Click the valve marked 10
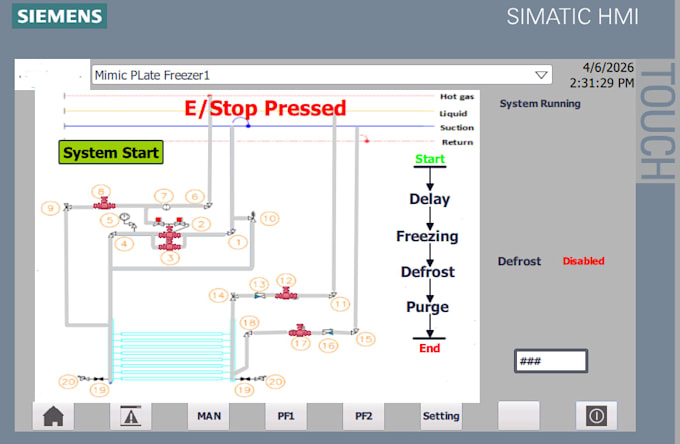The height and width of the screenshot is (444, 680). click(x=252, y=217)
